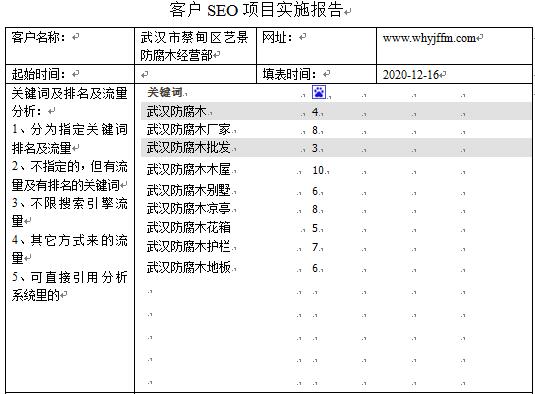
Task: Click ranking value 3 for 武汉防腐木批发
Action: click(x=315, y=148)
